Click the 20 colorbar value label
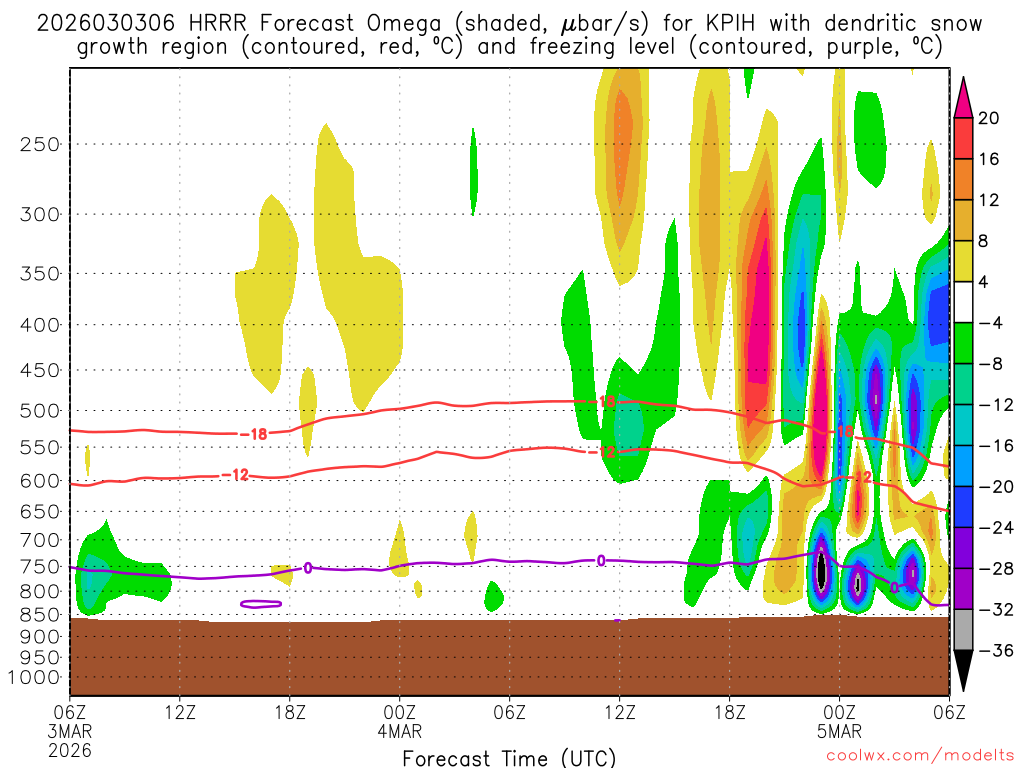The width and height of the screenshot is (1024, 768). [x=989, y=118]
